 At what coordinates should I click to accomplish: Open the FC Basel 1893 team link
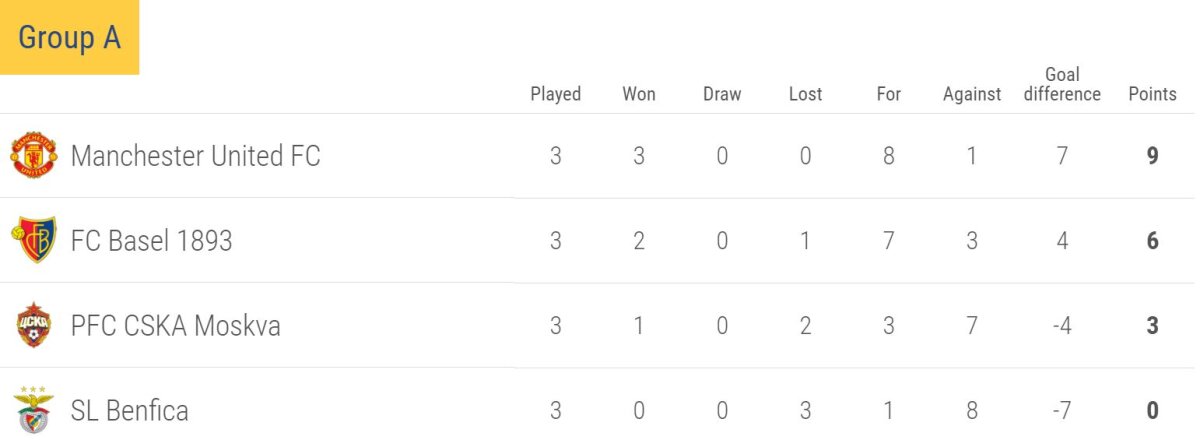[x=152, y=241]
